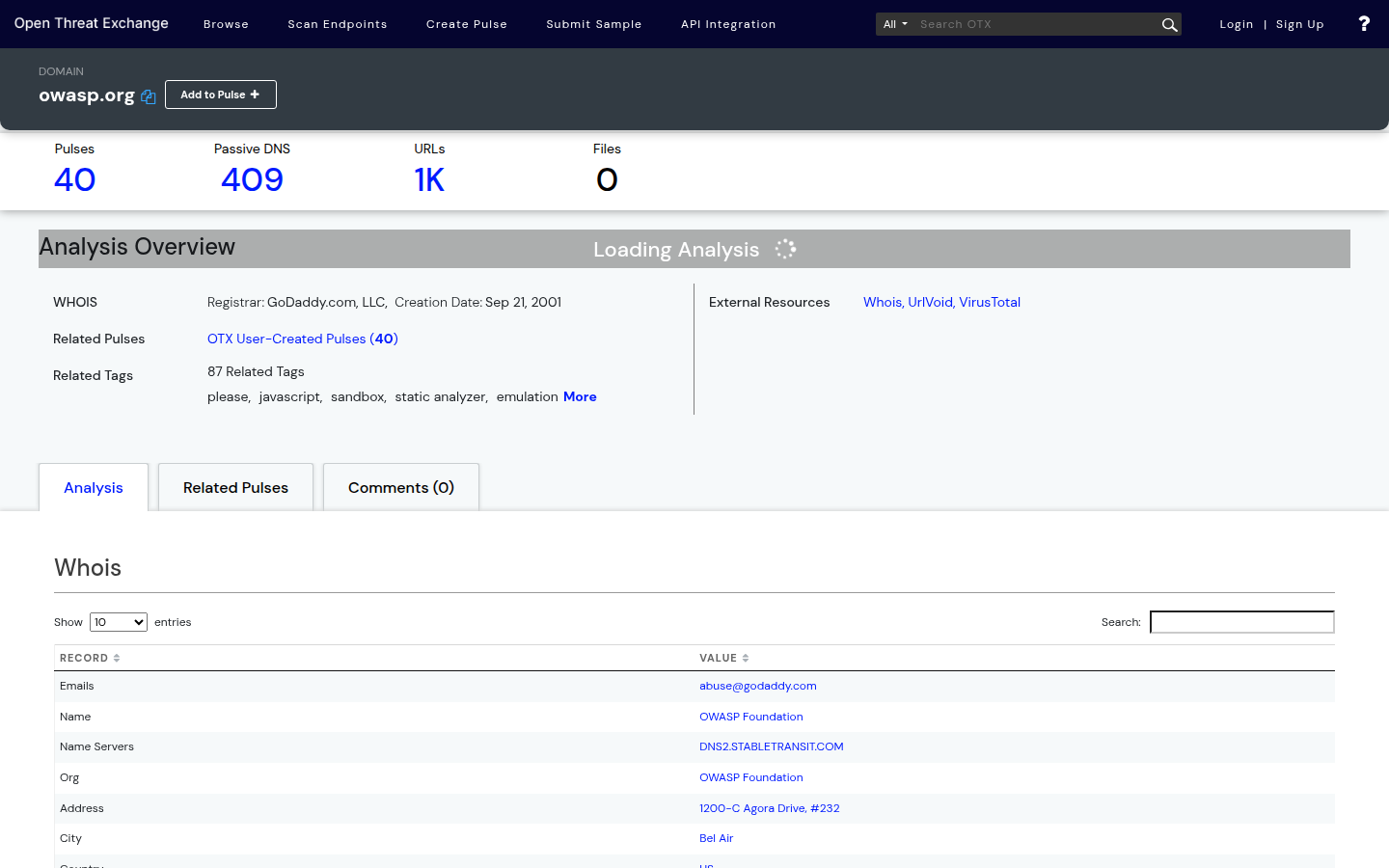
Task: Click the URLs count 1K
Action: coord(429,179)
